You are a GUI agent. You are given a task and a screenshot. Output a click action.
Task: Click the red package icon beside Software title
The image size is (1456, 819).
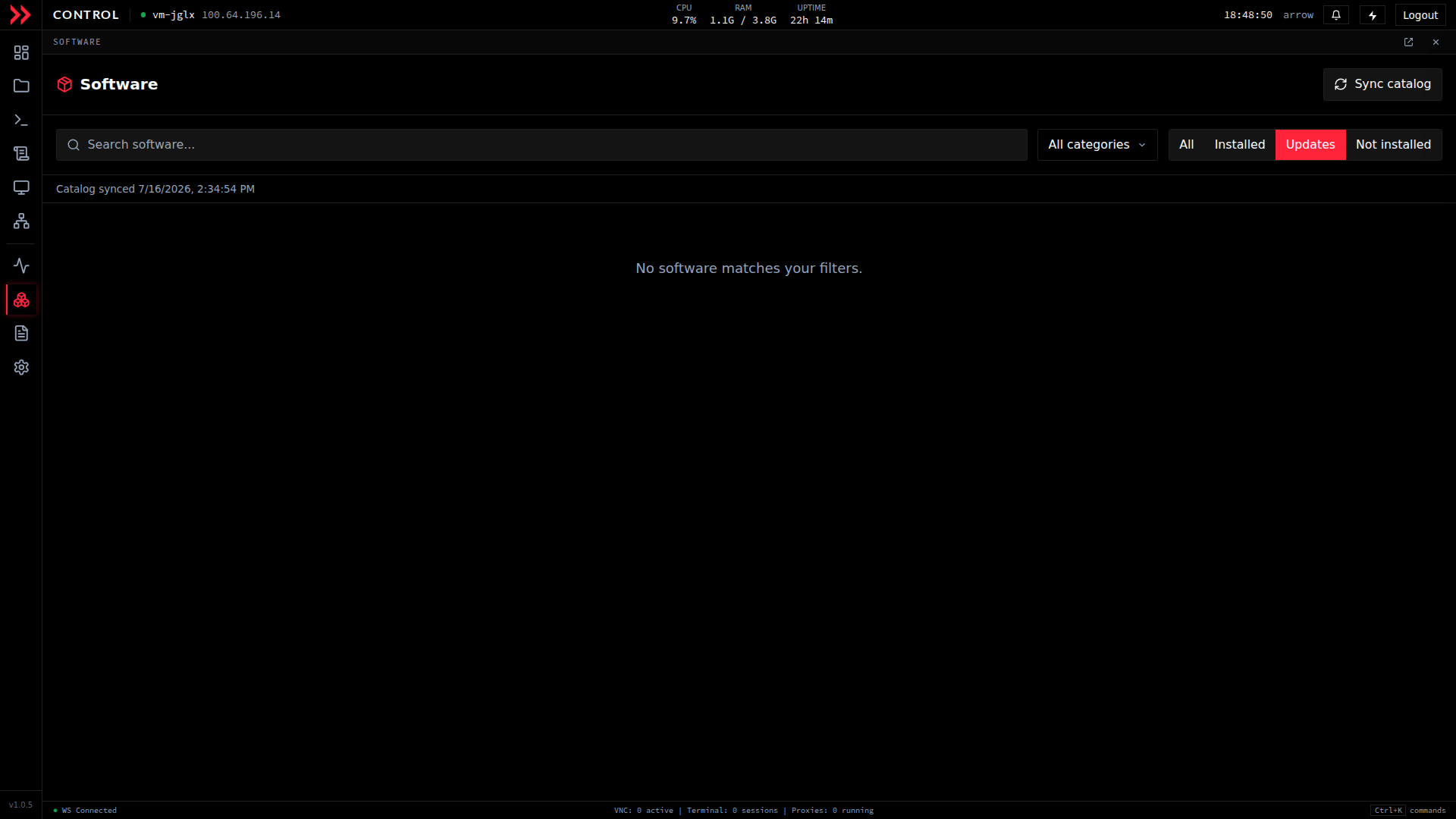[64, 84]
